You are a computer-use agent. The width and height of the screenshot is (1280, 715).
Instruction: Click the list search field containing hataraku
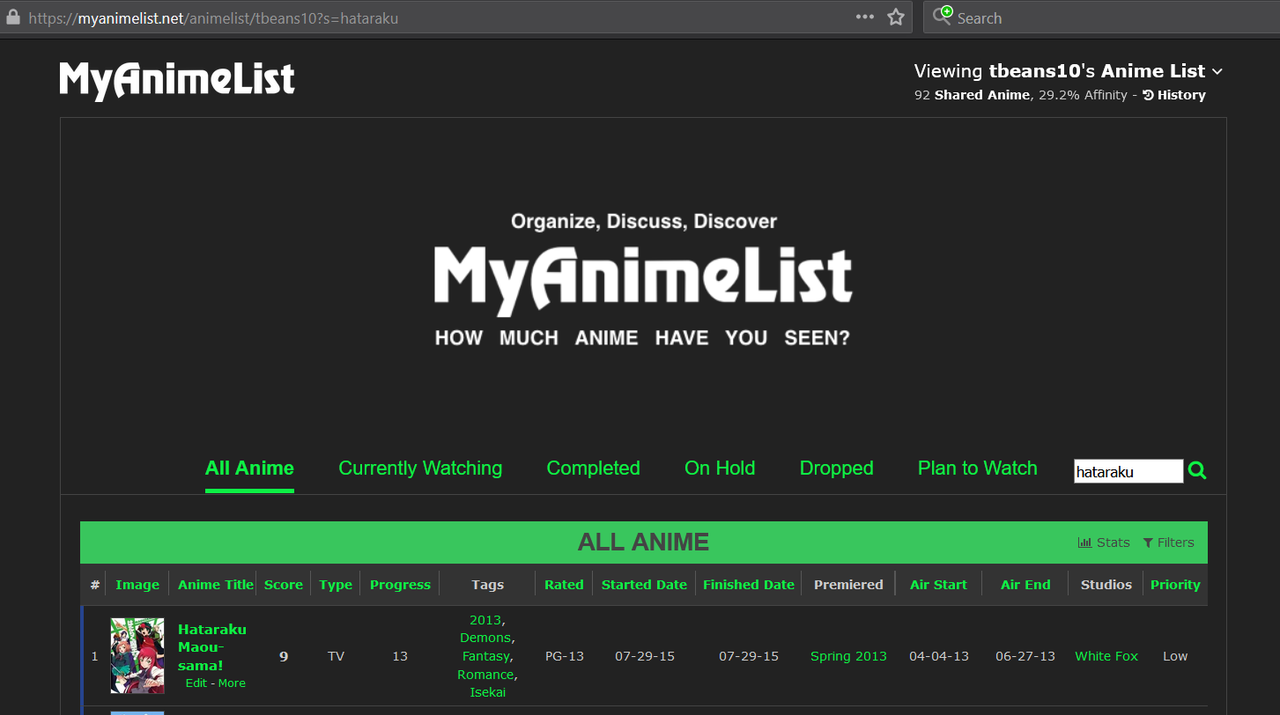[1128, 471]
